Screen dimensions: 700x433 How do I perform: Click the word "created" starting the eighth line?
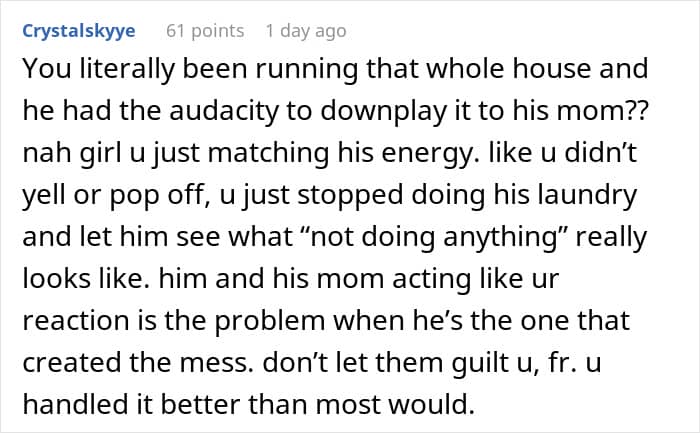tap(71, 362)
